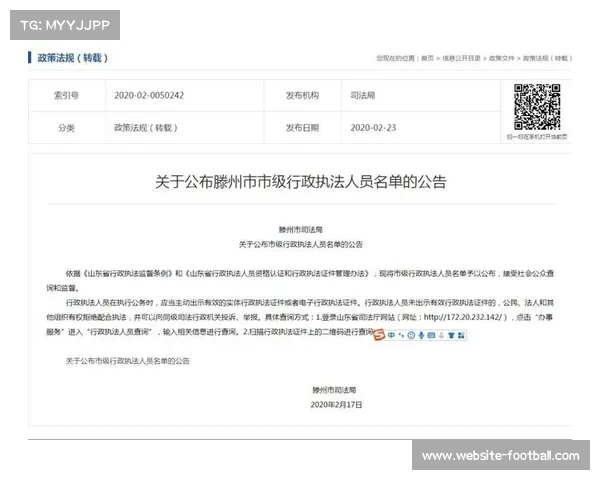
Task: Open the Sogou soft keyboard
Action: pos(431,335)
